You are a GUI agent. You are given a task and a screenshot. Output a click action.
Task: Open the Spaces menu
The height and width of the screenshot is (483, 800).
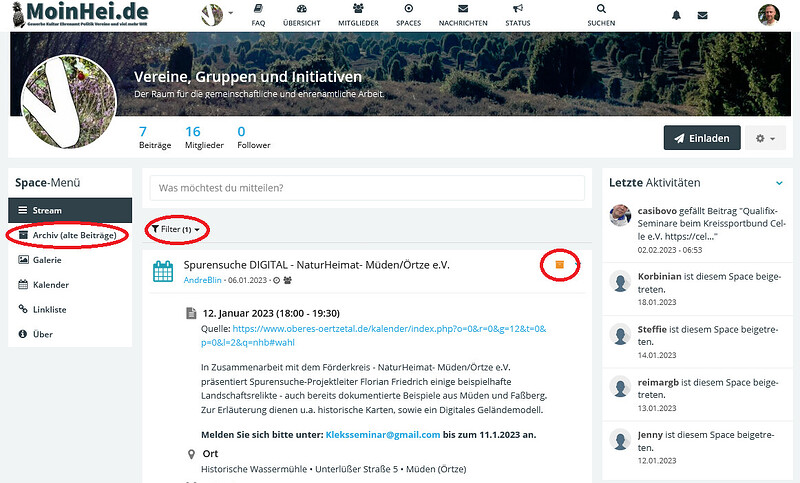click(408, 15)
